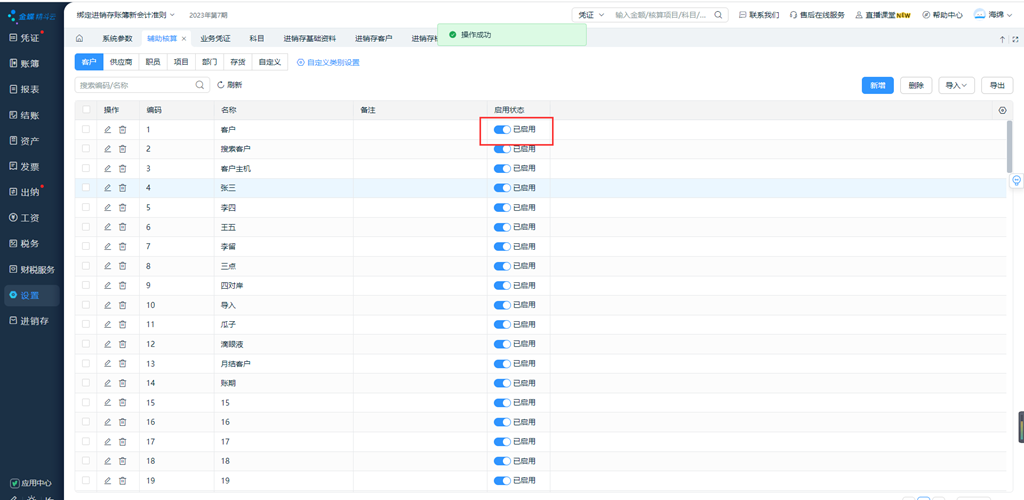1024x500 pixels.
Task: Toggle fullscreen icon at top right of tabs
Action: tap(1015, 39)
